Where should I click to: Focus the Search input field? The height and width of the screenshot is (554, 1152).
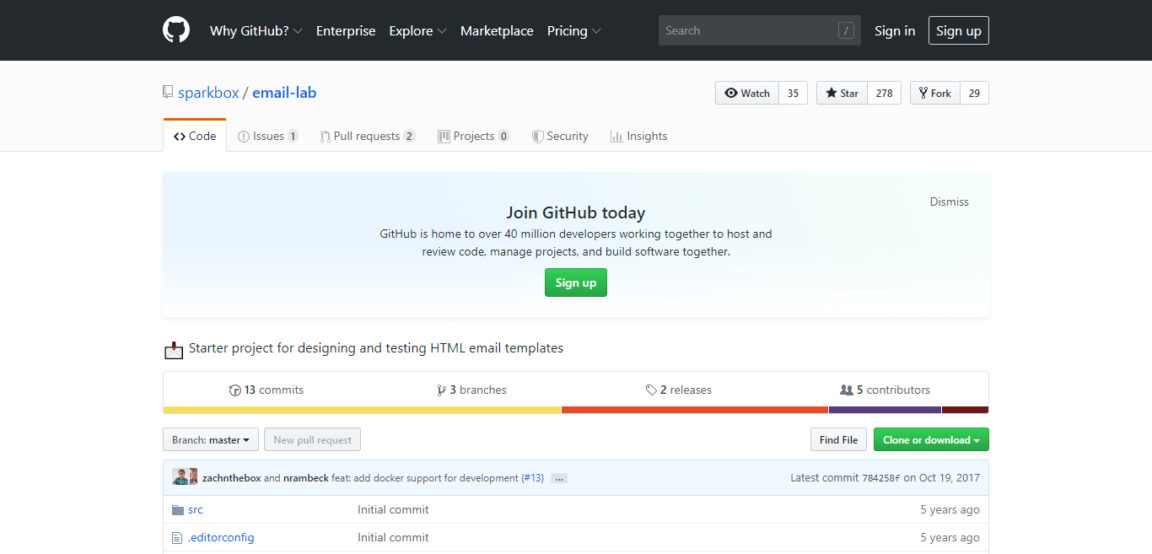click(760, 31)
